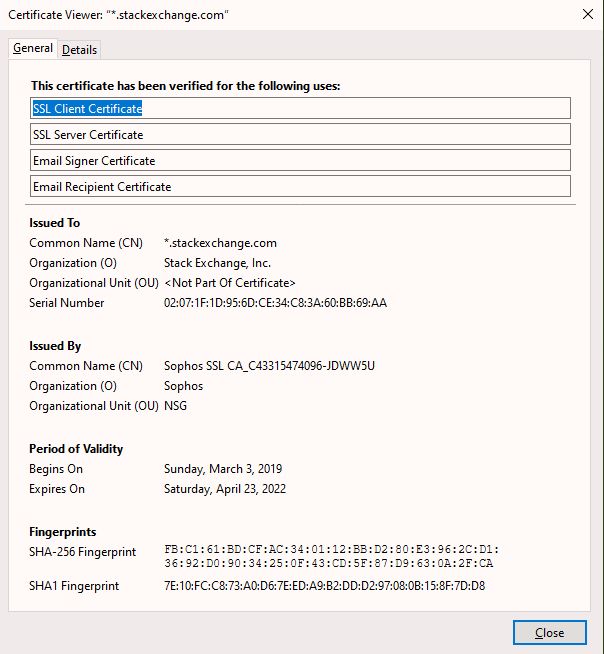The height and width of the screenshot is (654, 604).
Task: Click the Sunday, March 3, 2019 date
Action: point(223,469)
